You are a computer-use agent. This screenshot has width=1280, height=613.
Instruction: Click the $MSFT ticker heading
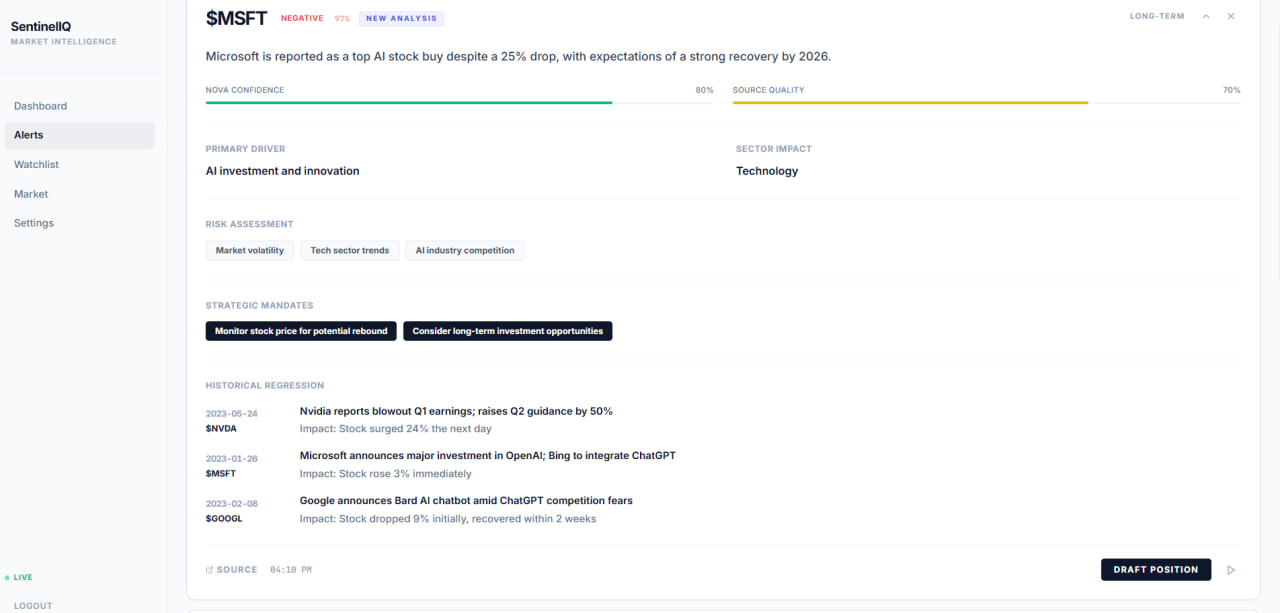(236, 18)
